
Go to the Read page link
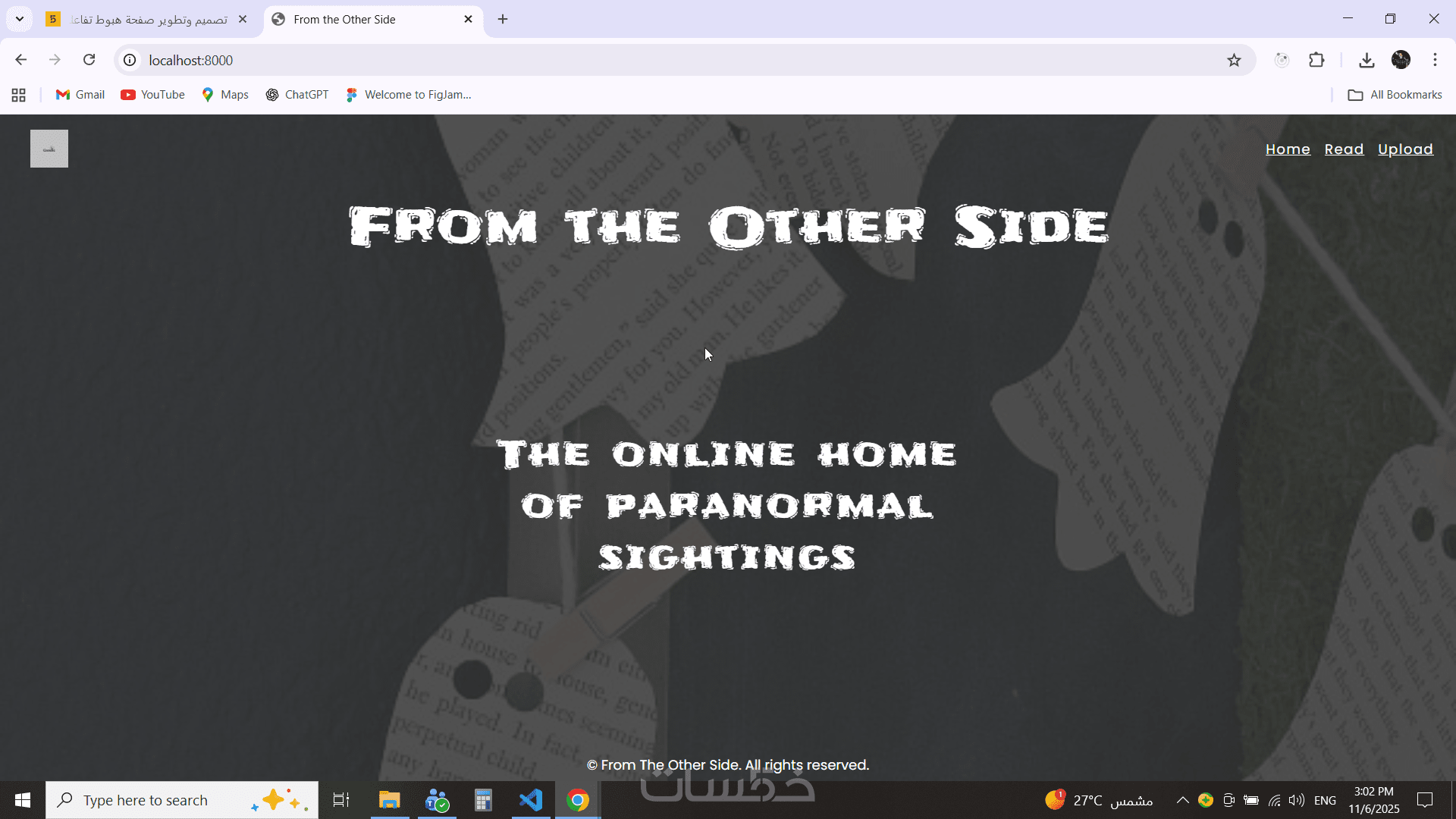[1344, 149]
